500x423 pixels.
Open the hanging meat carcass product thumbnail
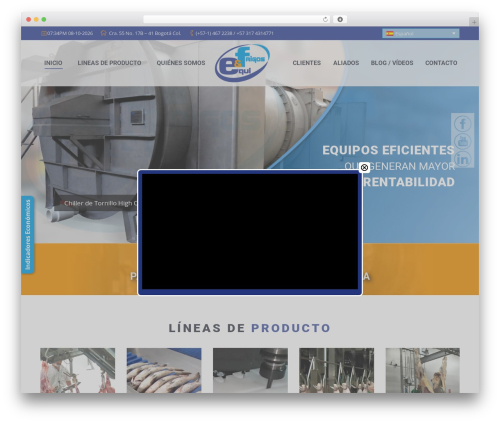(78, 370)
